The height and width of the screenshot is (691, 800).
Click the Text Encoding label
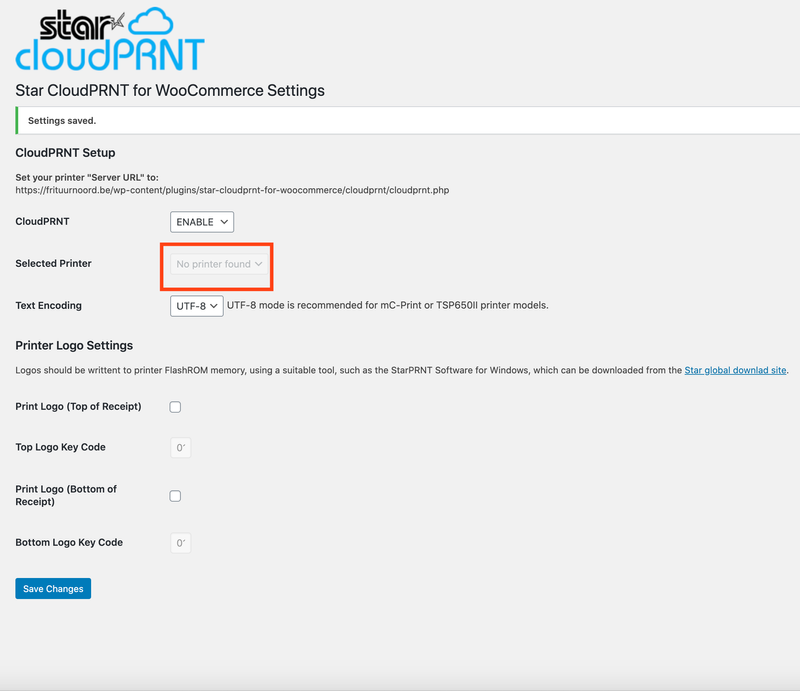[x=48, y=305]
